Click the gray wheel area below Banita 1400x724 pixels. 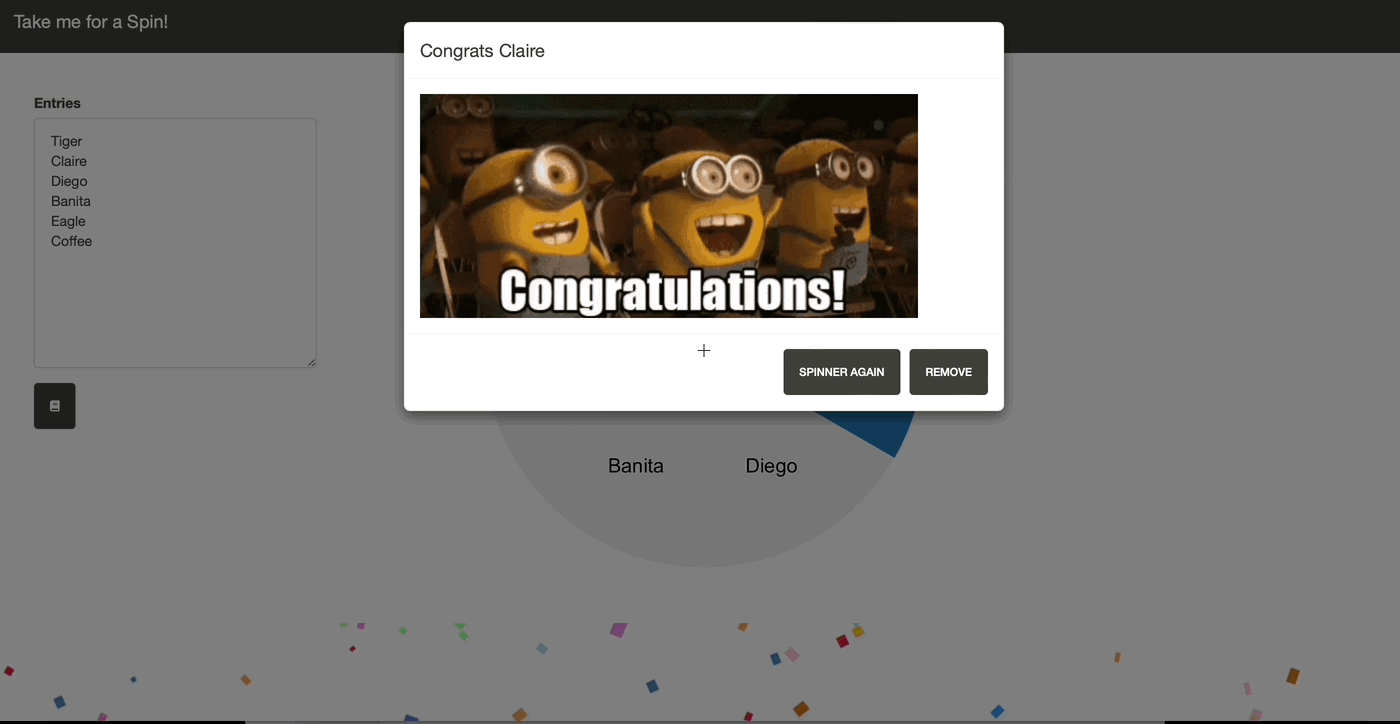pyautogui.click(x=660, y=520)
